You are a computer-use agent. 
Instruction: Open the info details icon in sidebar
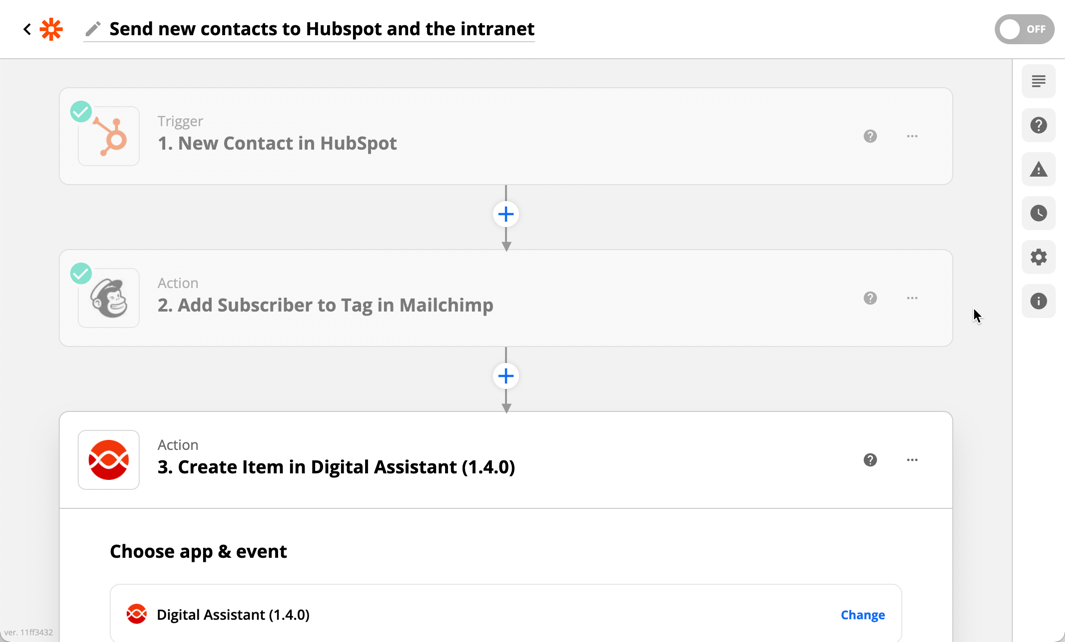[1039, 301]
